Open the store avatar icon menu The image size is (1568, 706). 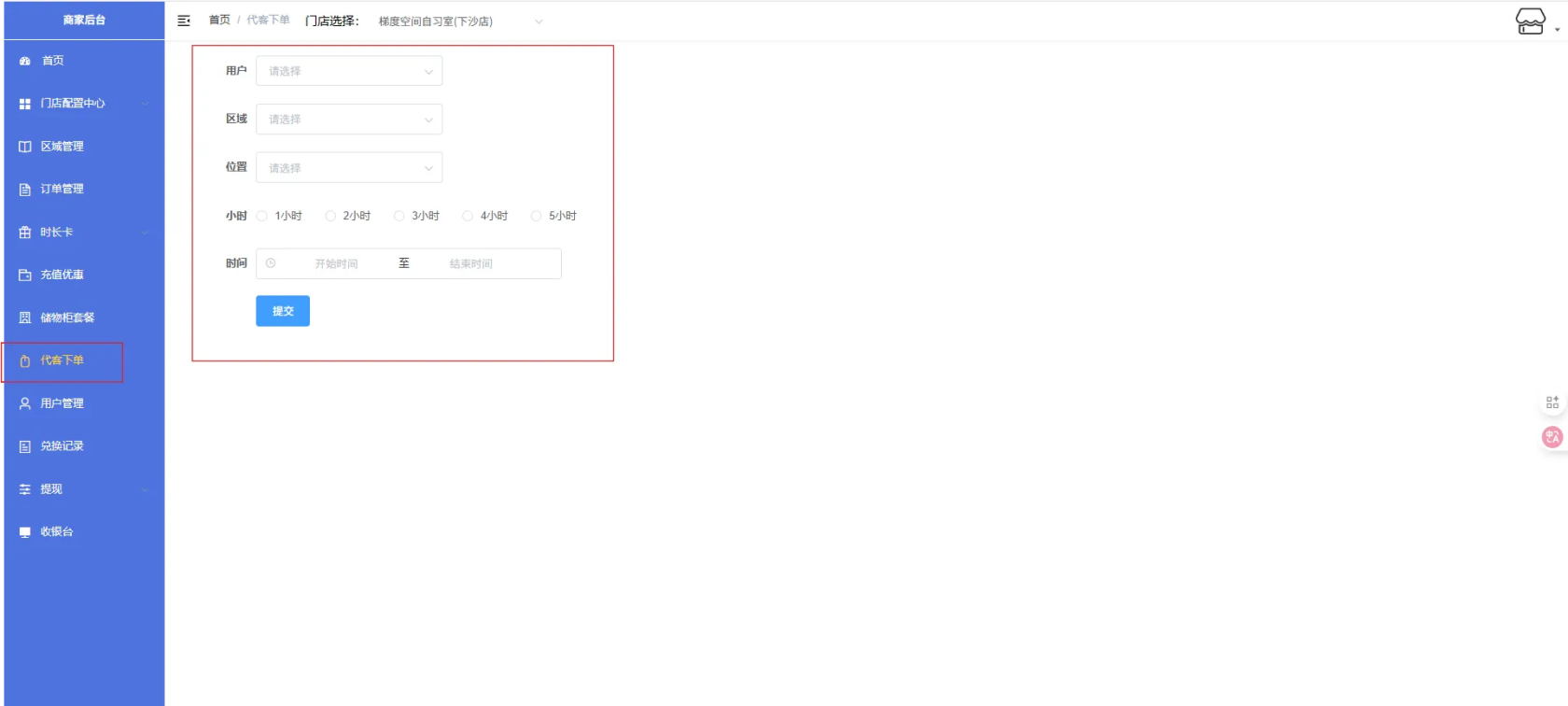(1531, 21)
